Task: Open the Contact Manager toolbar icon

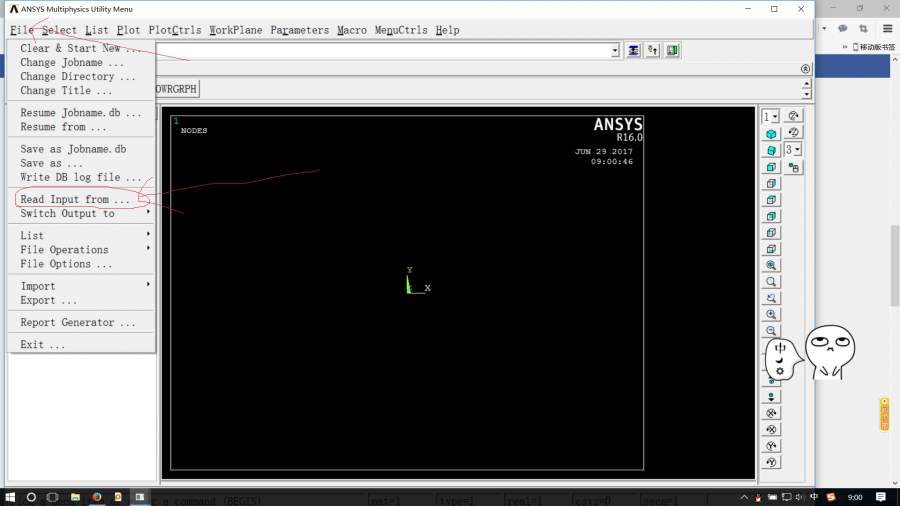Action: coord(672,50)
